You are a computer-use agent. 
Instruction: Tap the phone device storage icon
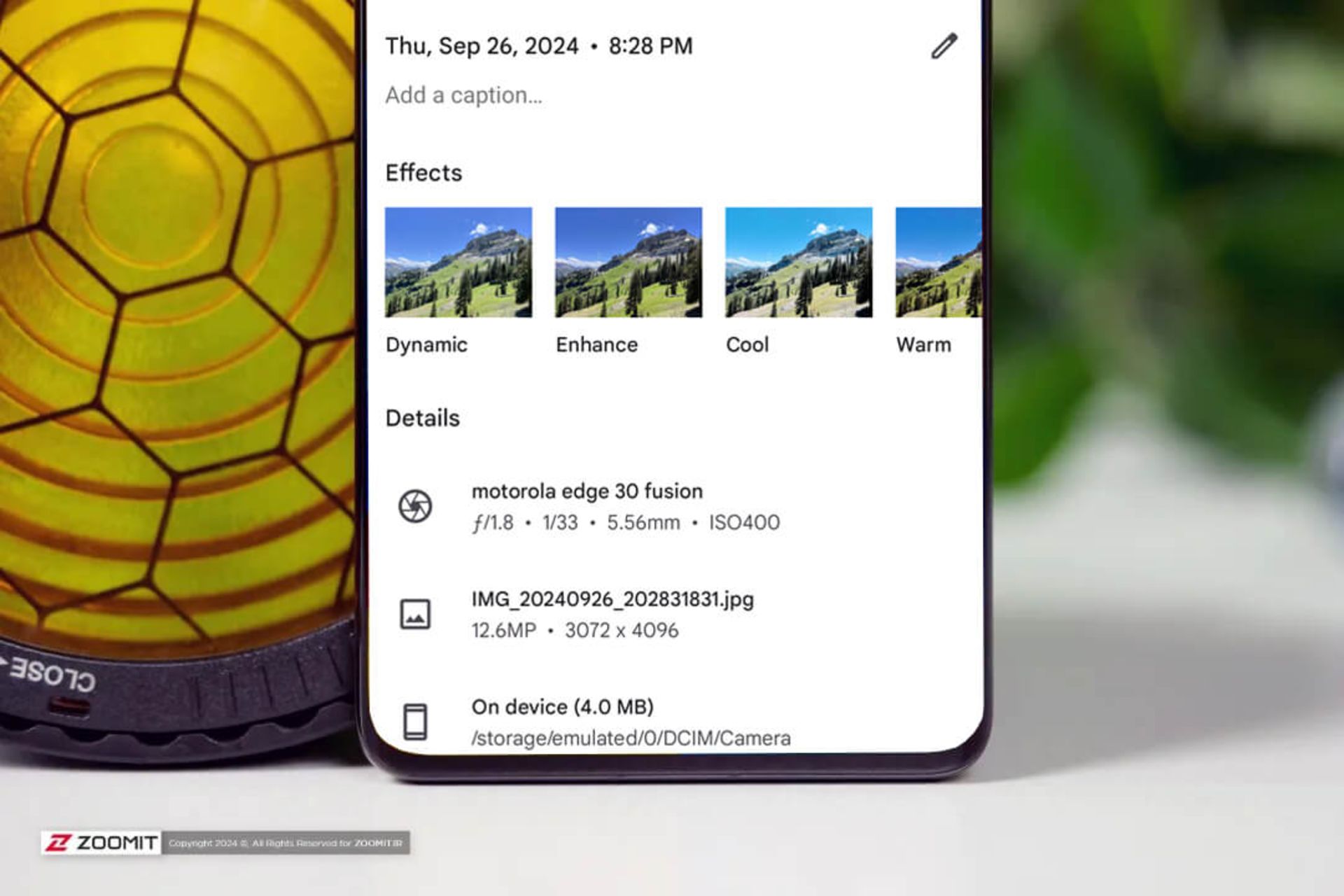[415, 722]
